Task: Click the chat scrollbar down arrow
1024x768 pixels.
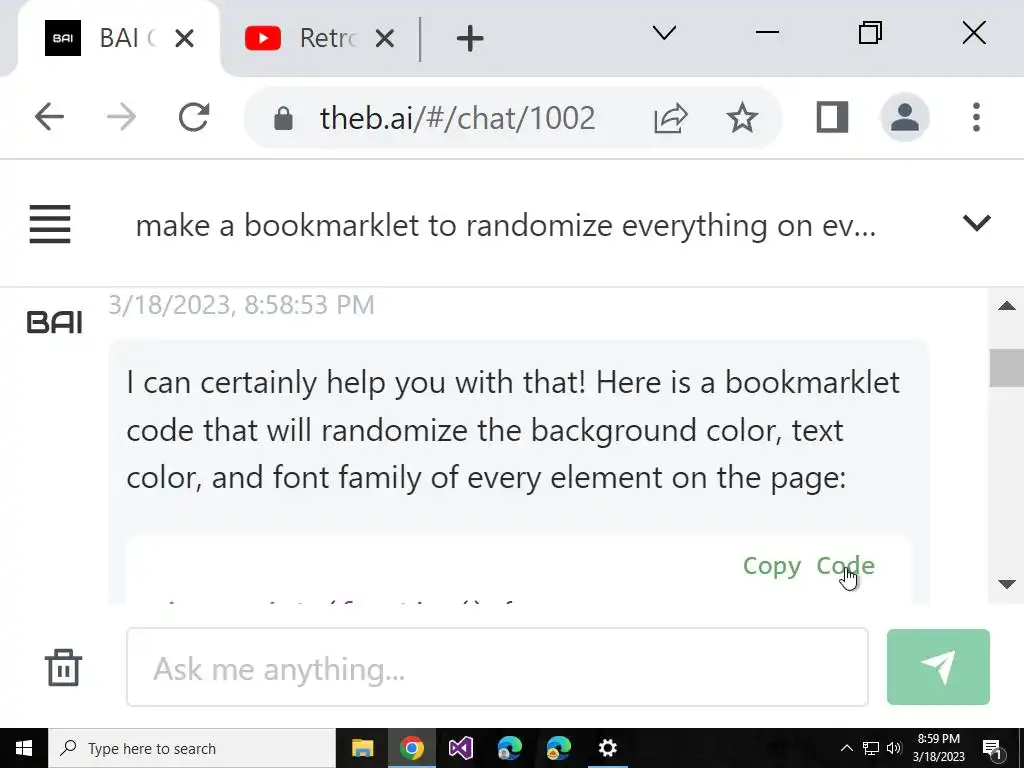Action: click(1007, 584)
